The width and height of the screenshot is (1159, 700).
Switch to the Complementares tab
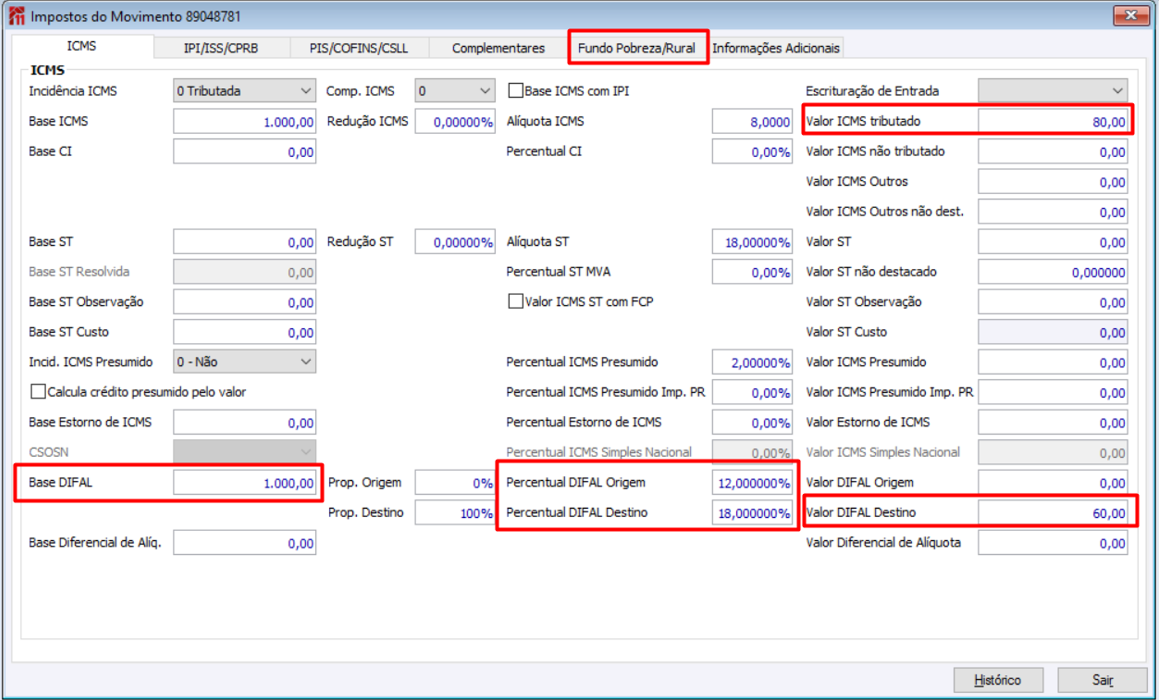[x=498, y=48]
